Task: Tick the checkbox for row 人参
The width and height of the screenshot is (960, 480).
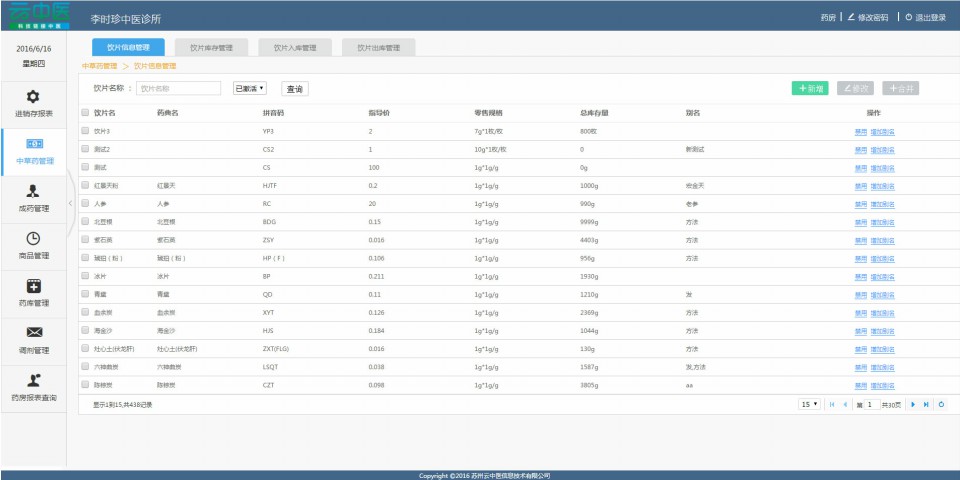Action: click(x=85, y=203)
